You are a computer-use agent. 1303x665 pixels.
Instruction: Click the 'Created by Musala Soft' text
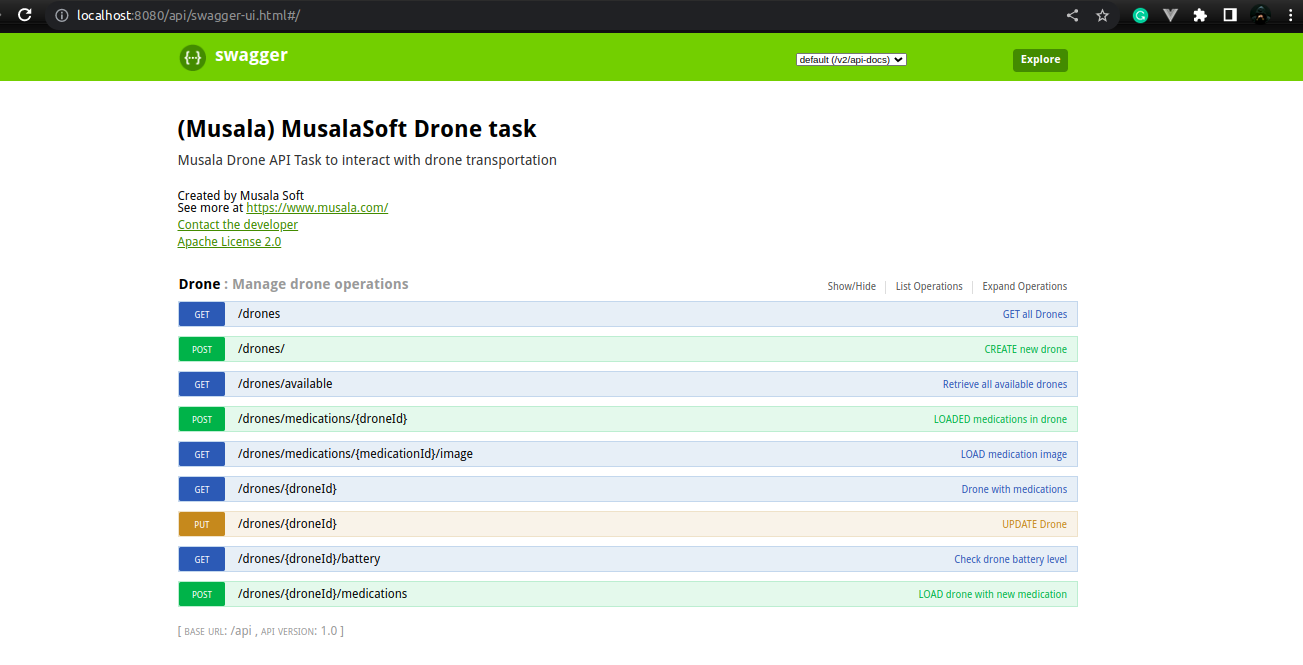click(x=241, y=195)
